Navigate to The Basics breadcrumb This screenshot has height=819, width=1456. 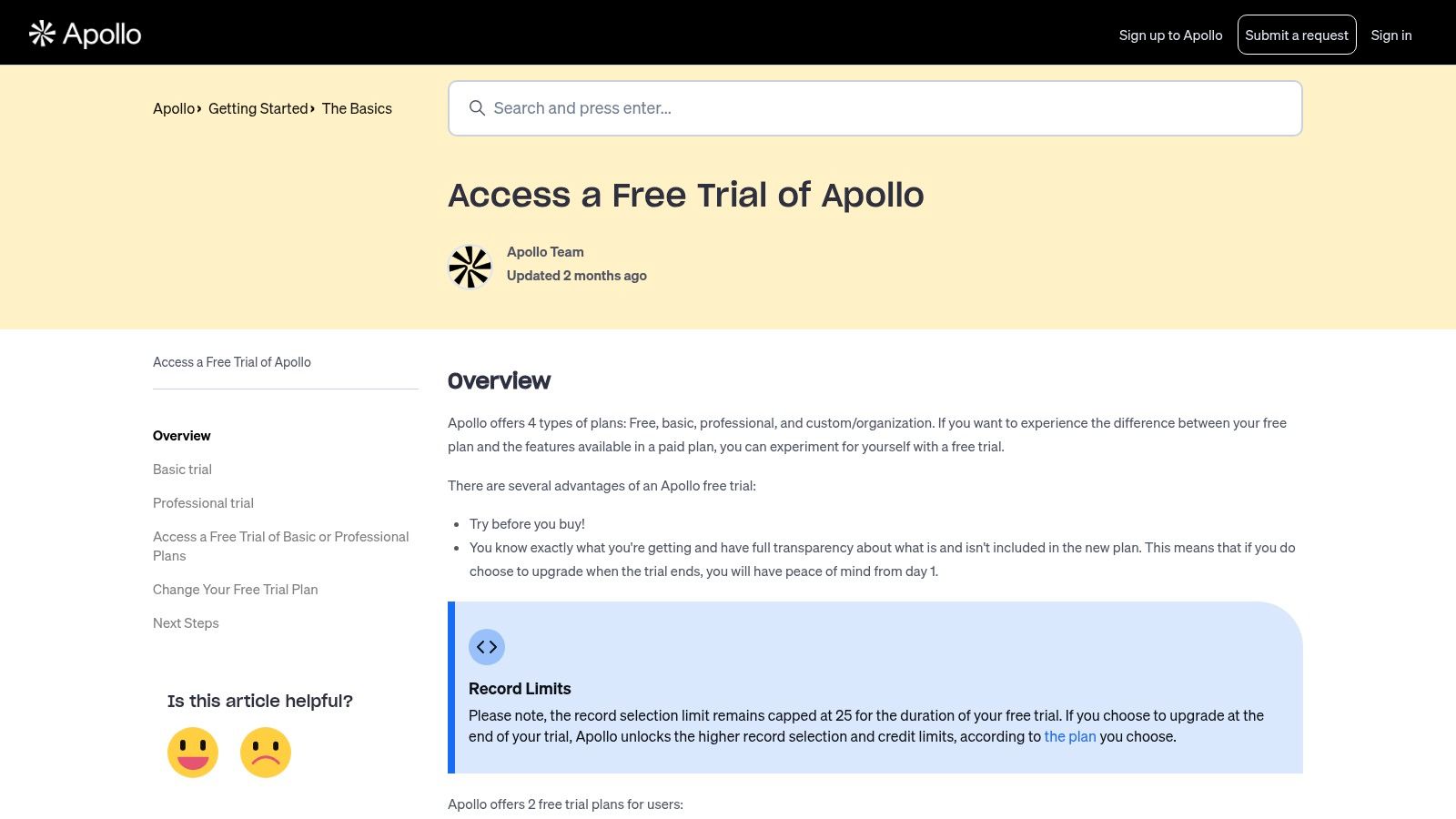click(357, 108)
